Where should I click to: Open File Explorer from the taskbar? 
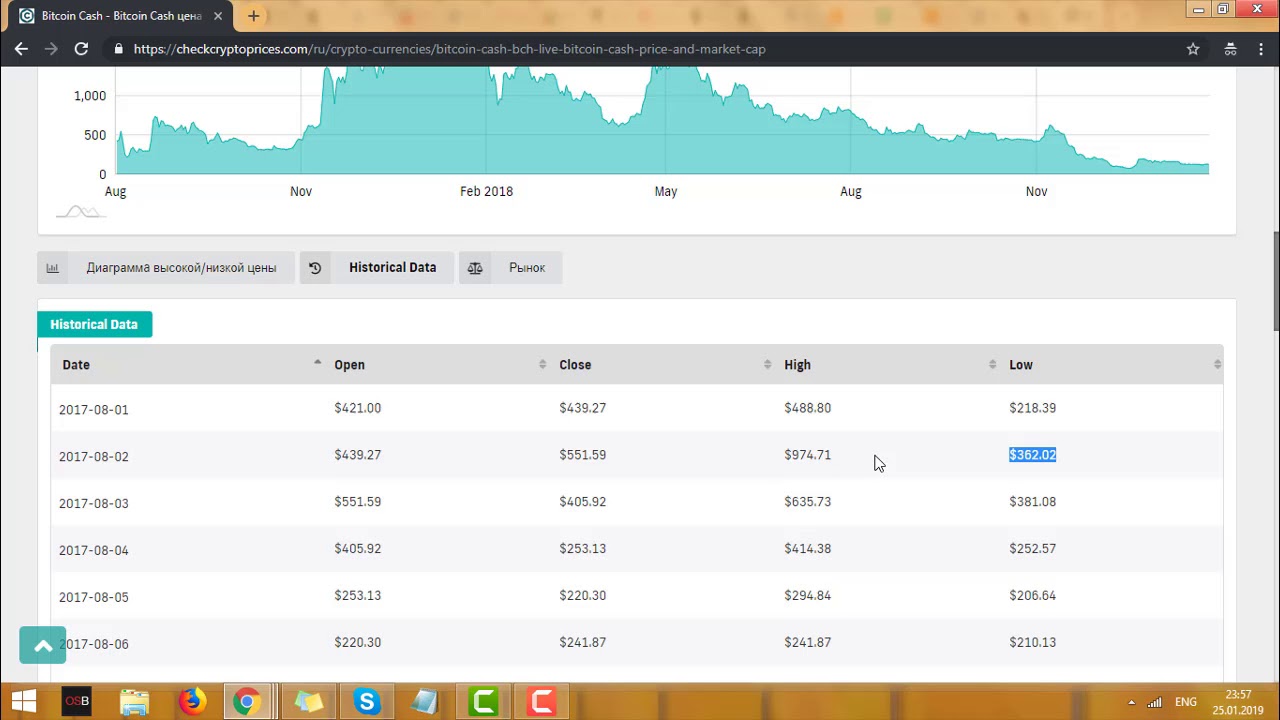click(x=135, y=702)
